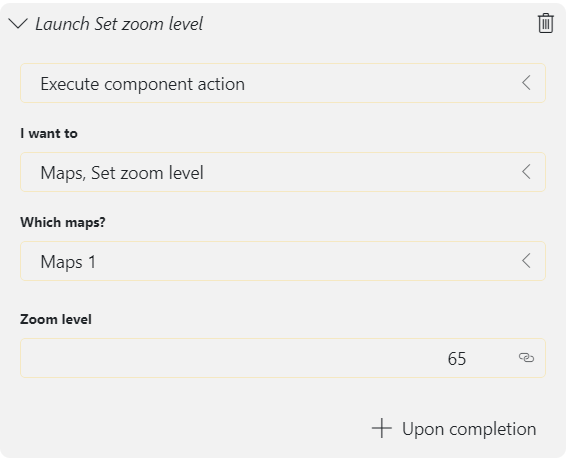Delete the Launch Set zoom level action
The image size is (570, 463).
545,23
